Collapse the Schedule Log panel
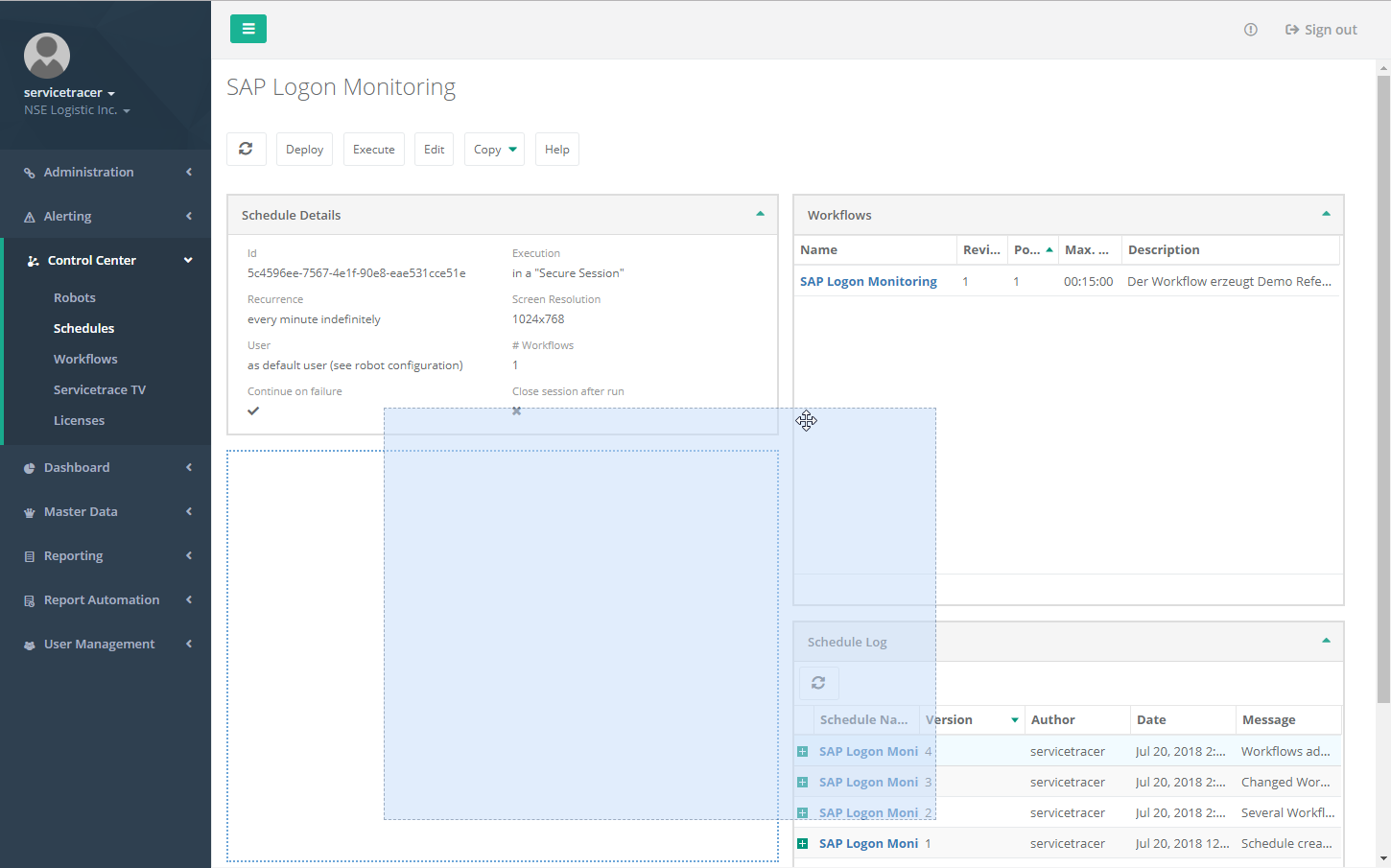This screenshot has width=1391, height=868. [x=1326, y=641]
